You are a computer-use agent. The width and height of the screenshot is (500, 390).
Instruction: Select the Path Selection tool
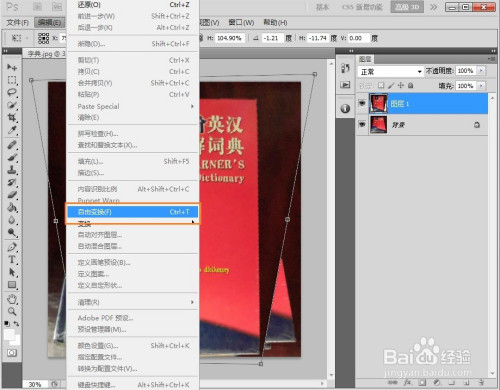click(12, 272)
